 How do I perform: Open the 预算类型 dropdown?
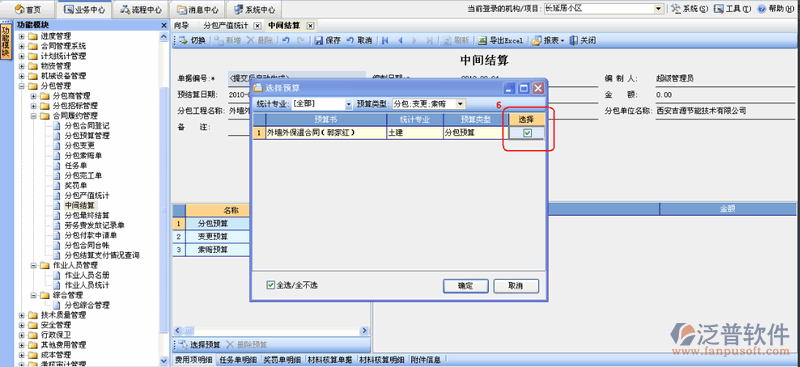coord(461,104)
